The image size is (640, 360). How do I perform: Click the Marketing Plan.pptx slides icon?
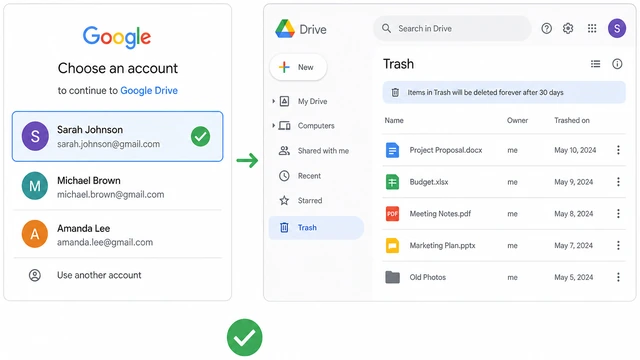click(x=392, y=245)
